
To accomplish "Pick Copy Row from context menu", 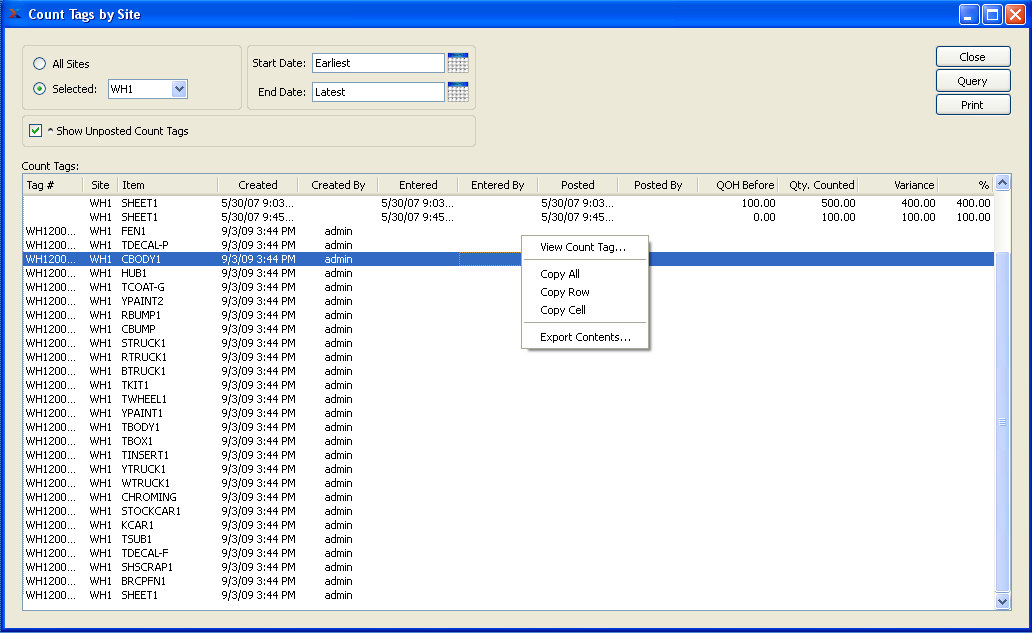I will point(565,292).
